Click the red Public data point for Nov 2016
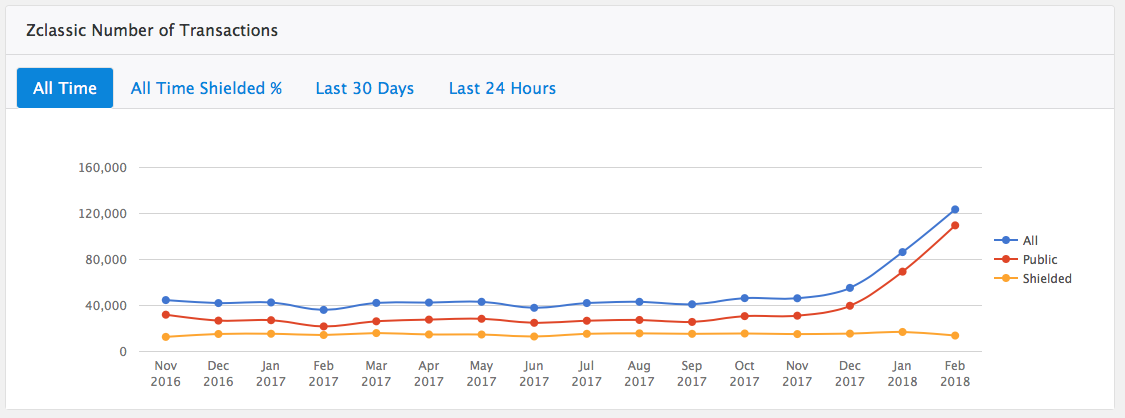The height and width of the screenshot is (418, 1125). 166,315
